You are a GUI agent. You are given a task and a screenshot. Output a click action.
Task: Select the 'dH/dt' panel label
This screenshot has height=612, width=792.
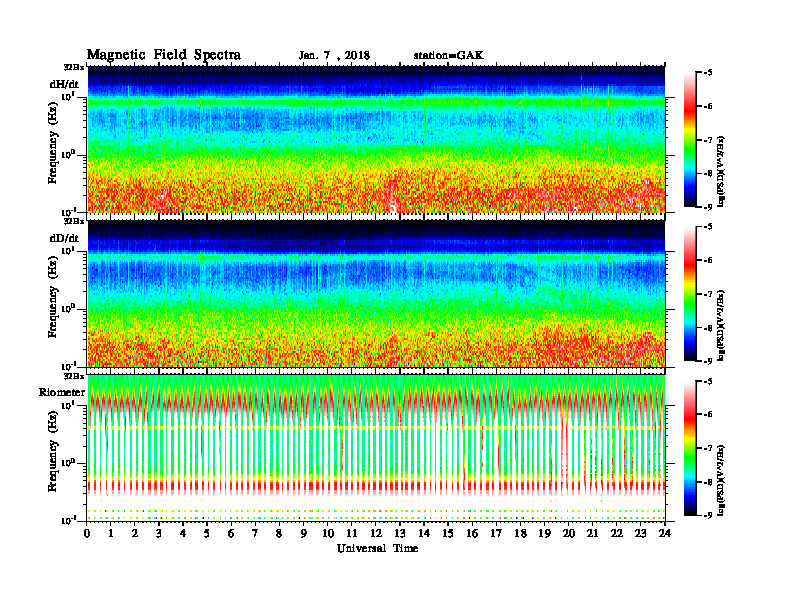64,84
